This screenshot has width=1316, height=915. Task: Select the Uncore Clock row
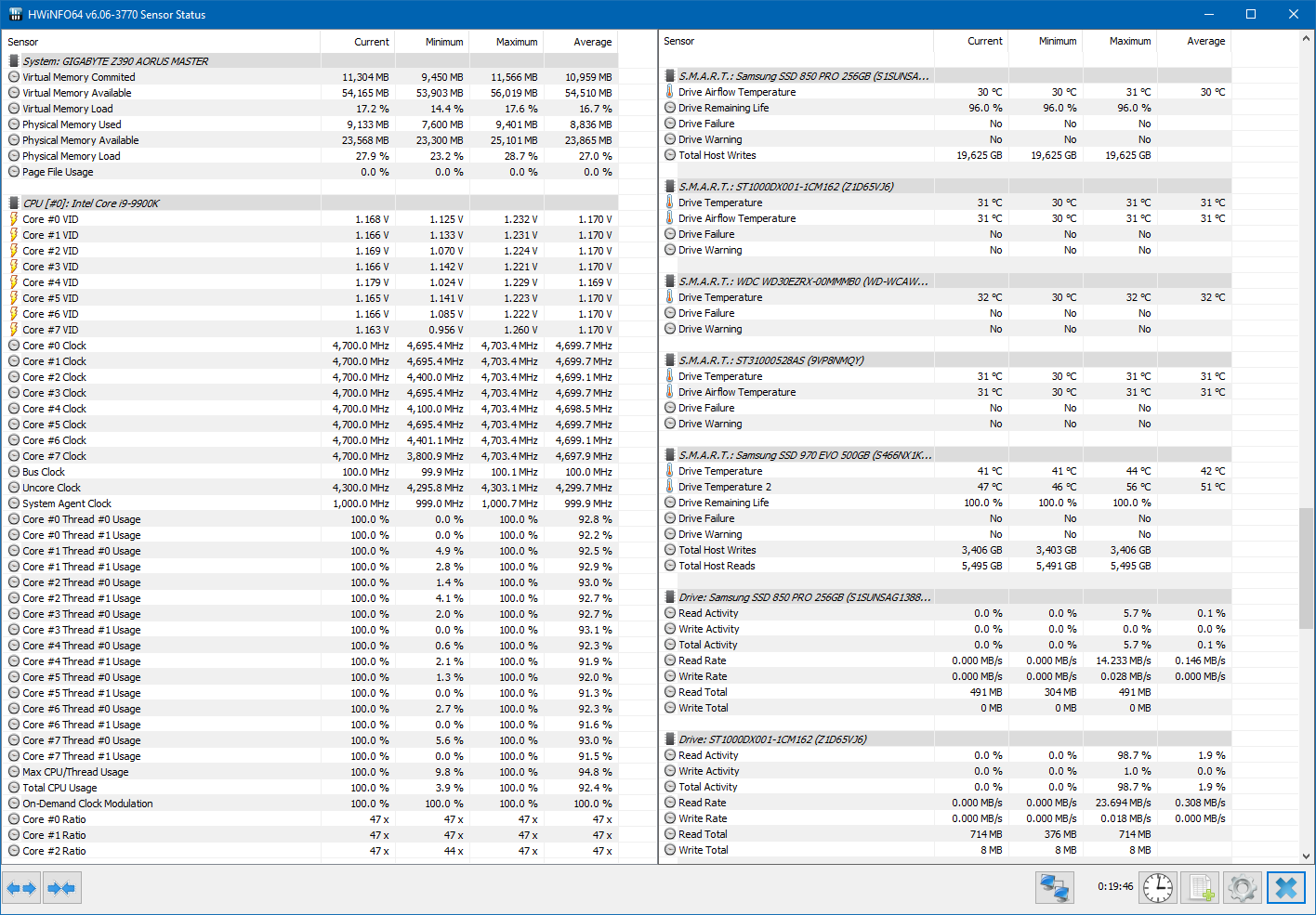click(x=310, y=488)
